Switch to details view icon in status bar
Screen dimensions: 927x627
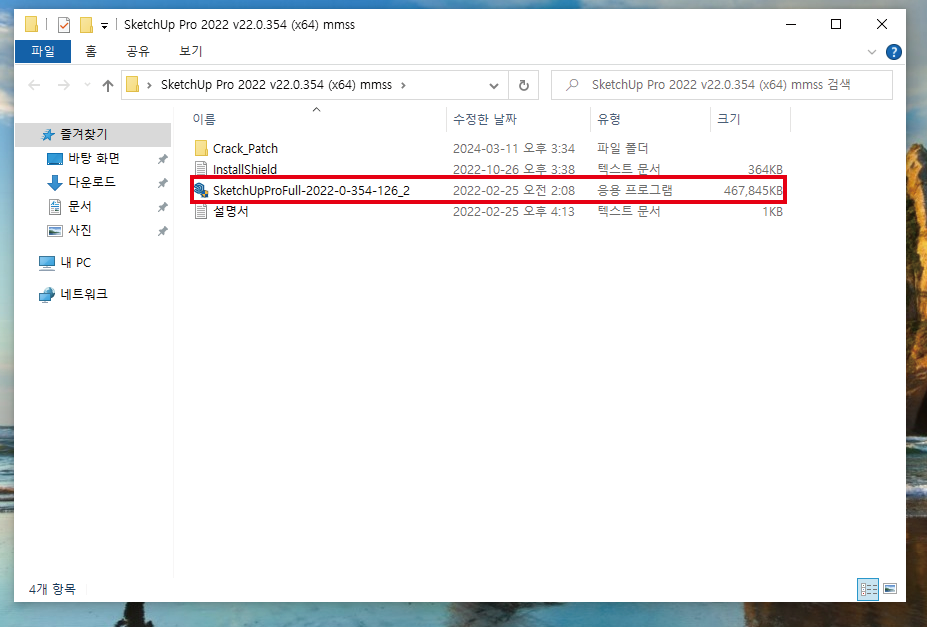868,589
